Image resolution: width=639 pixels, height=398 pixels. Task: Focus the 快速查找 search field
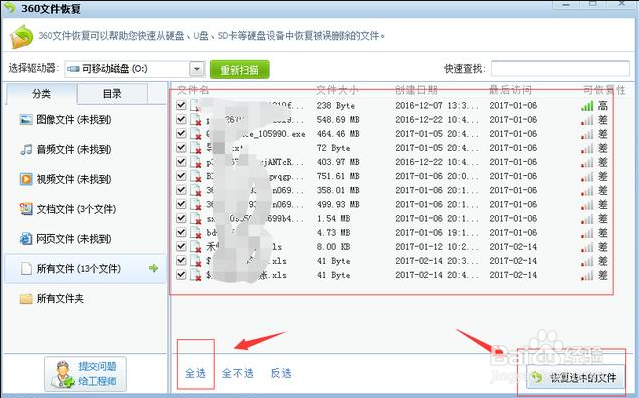coord(560,68)
